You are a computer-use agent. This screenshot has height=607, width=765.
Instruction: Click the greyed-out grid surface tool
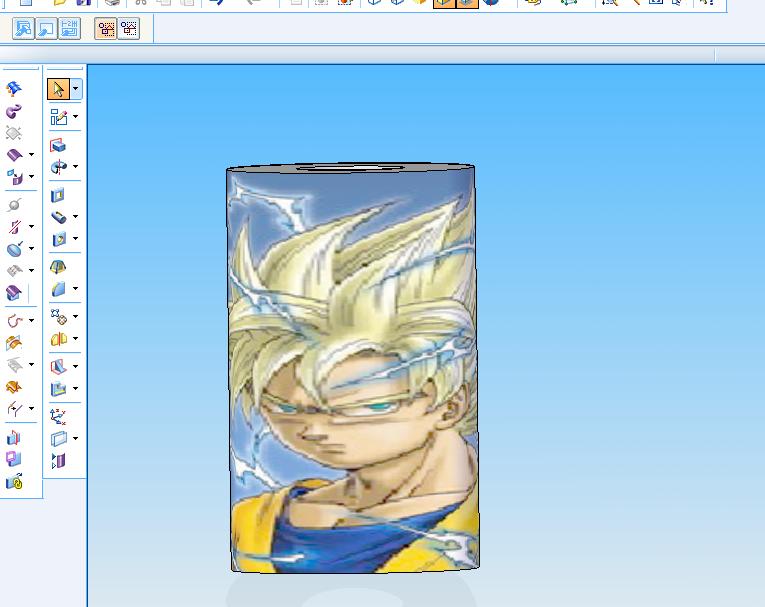[14, 270]
